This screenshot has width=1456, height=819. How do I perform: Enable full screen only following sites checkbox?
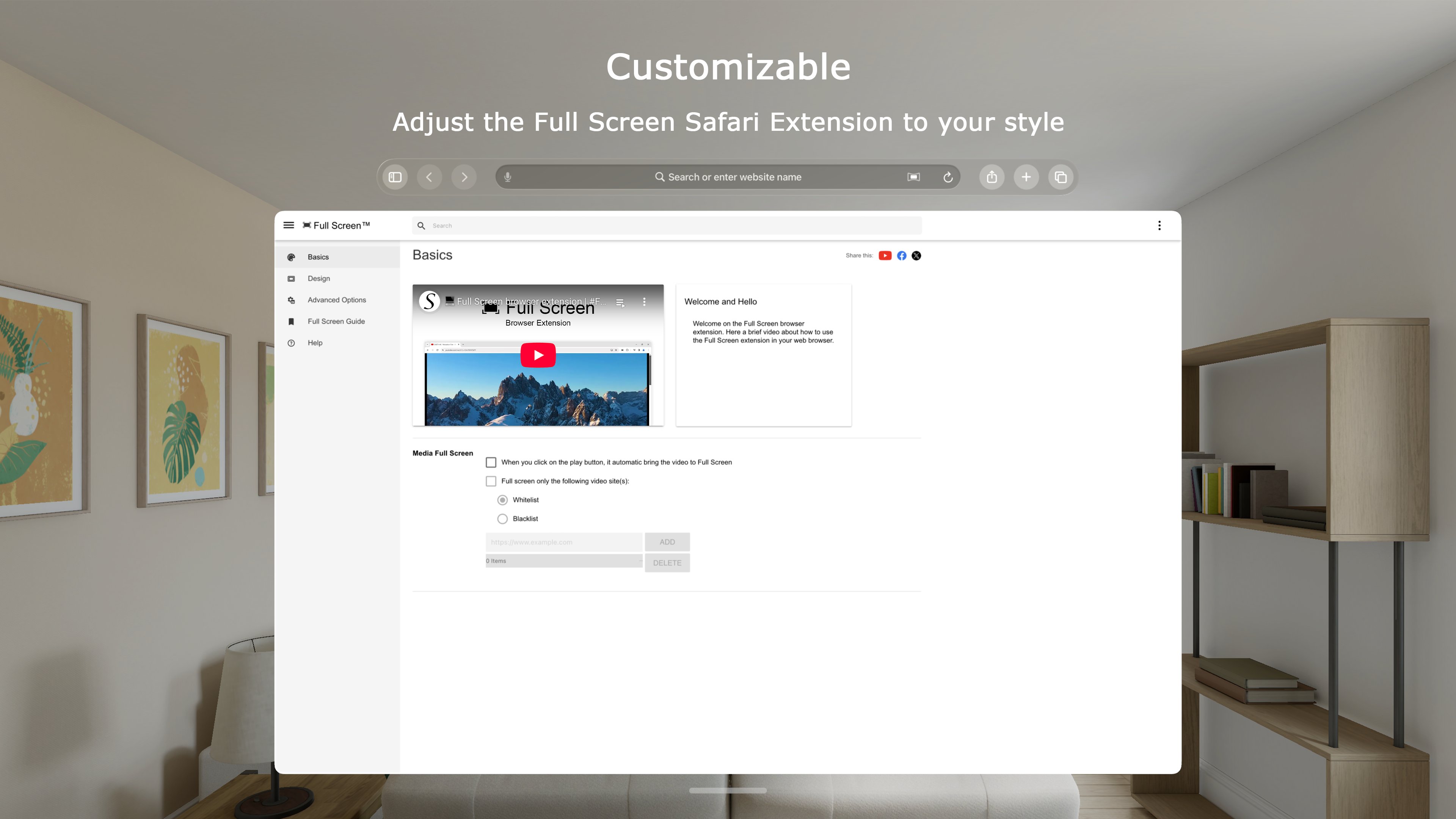(x=491, y=481)
